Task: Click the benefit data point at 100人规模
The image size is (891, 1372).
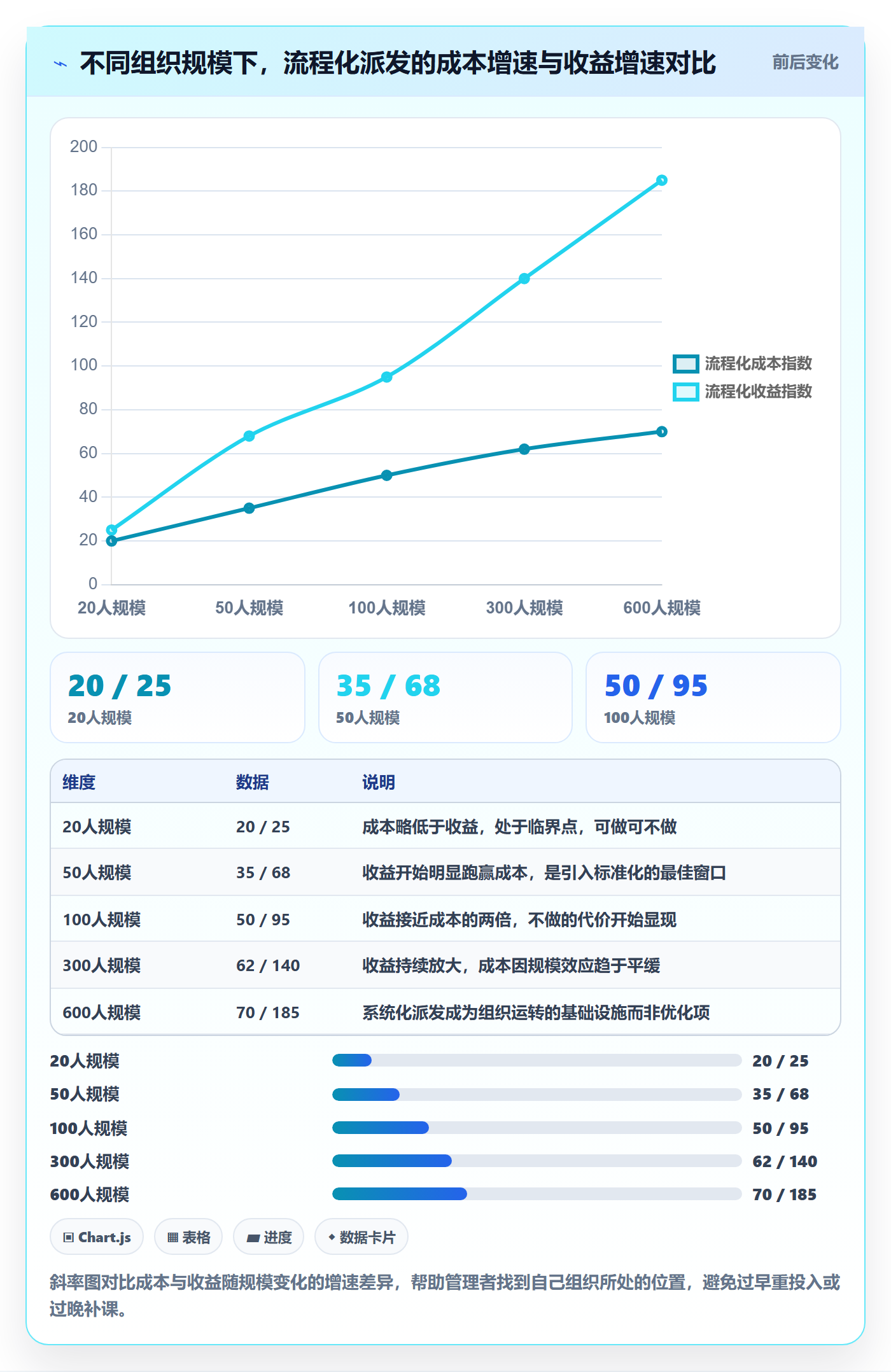Action: [387, 377]
